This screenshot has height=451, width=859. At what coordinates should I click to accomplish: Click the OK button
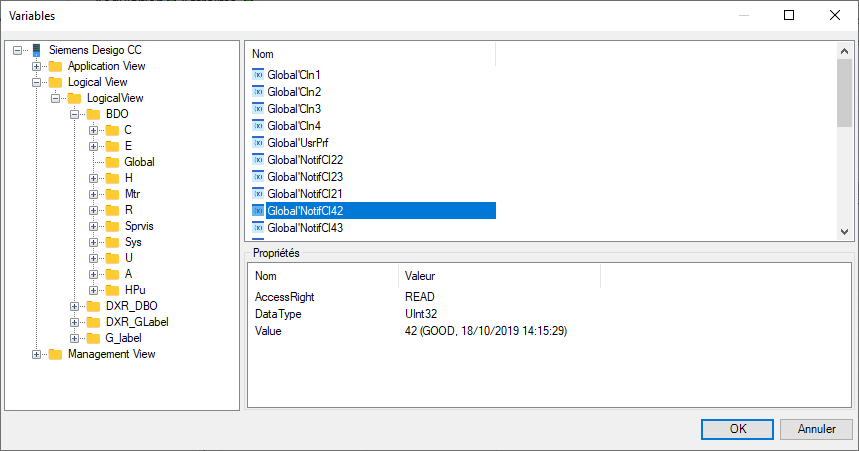point(738,429)
